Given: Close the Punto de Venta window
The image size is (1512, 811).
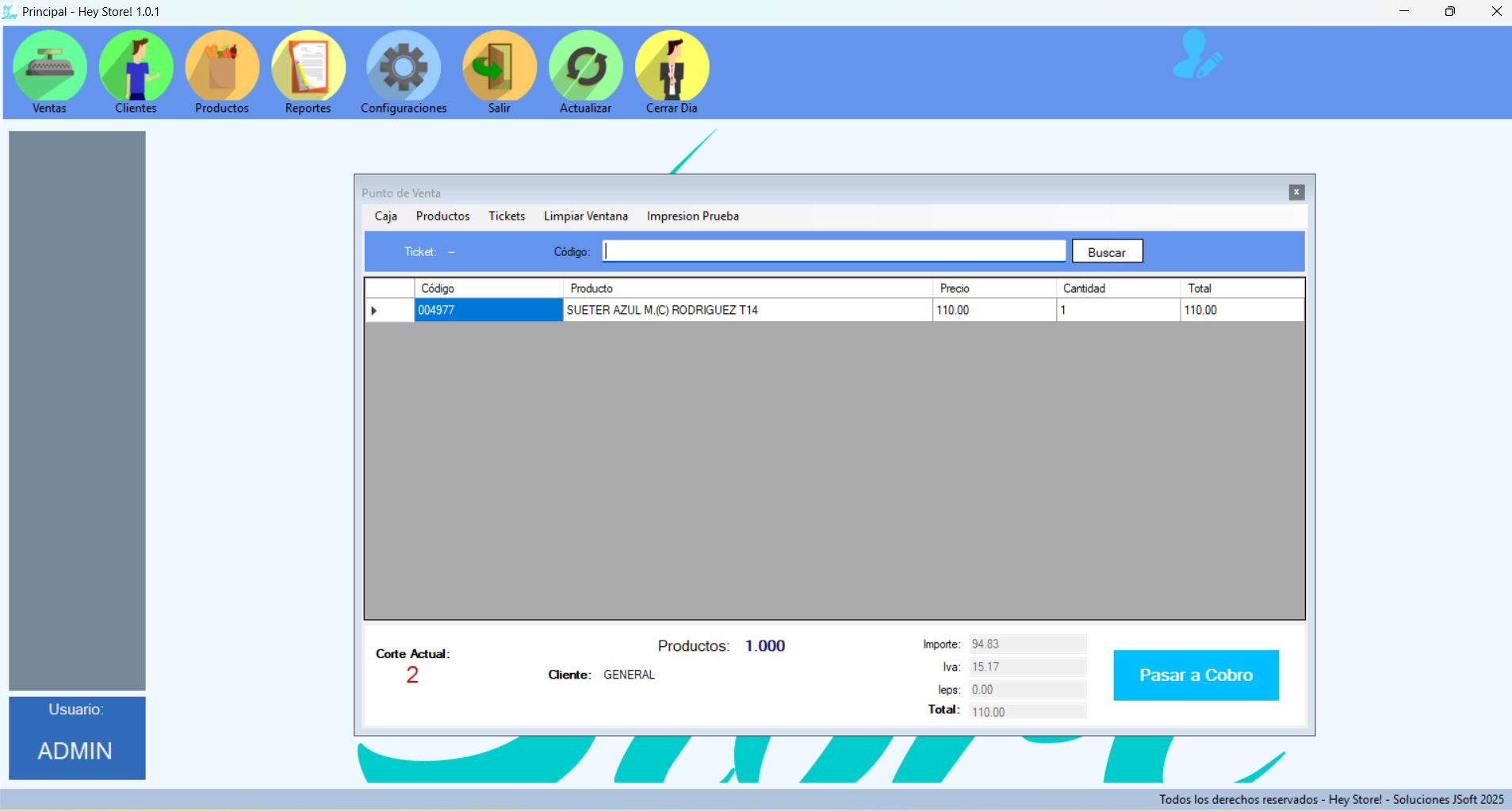Looking at the screenshot, I should 1296,193.
